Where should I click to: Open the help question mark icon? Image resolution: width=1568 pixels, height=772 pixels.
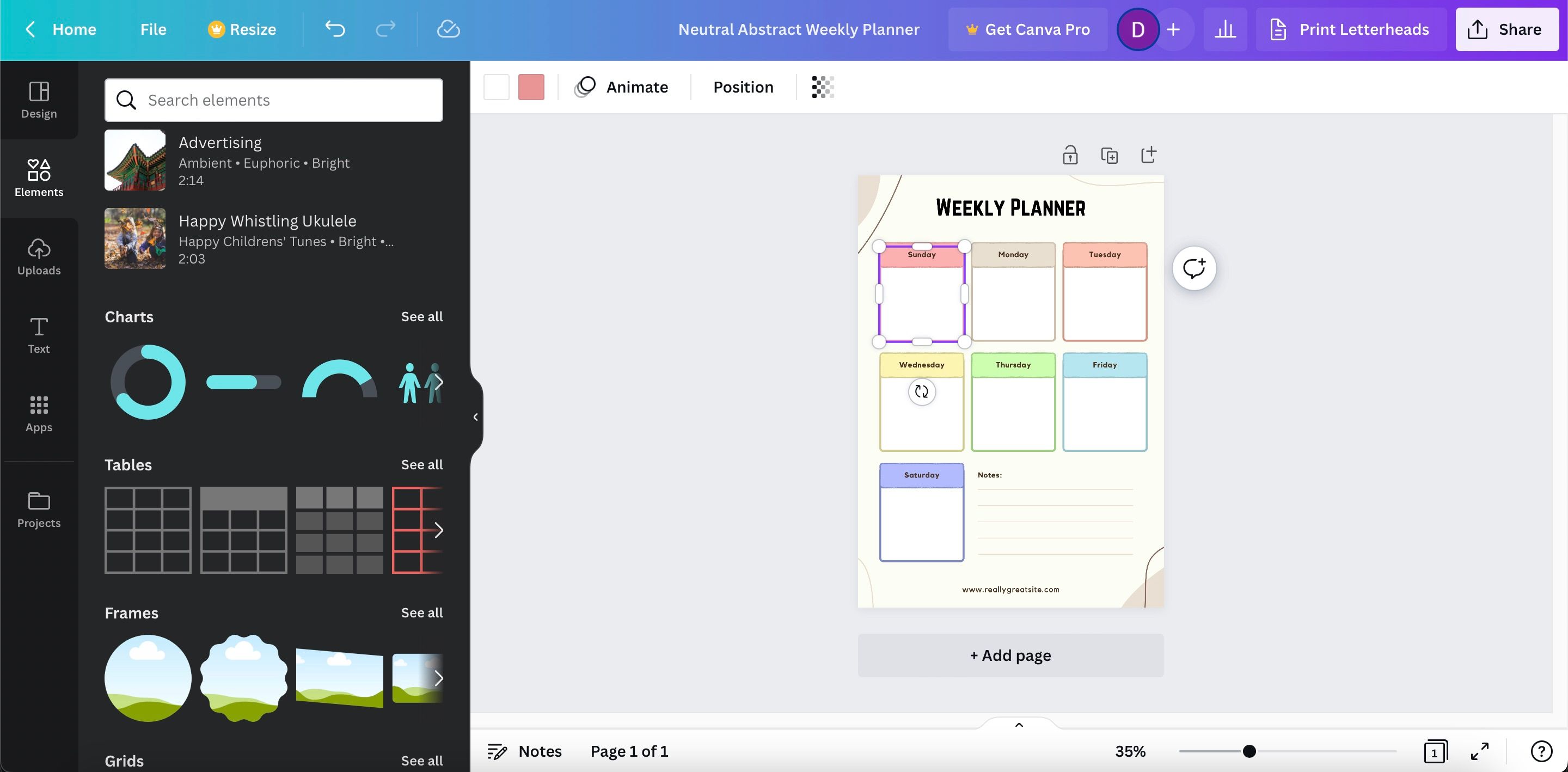click(1541, 751)
